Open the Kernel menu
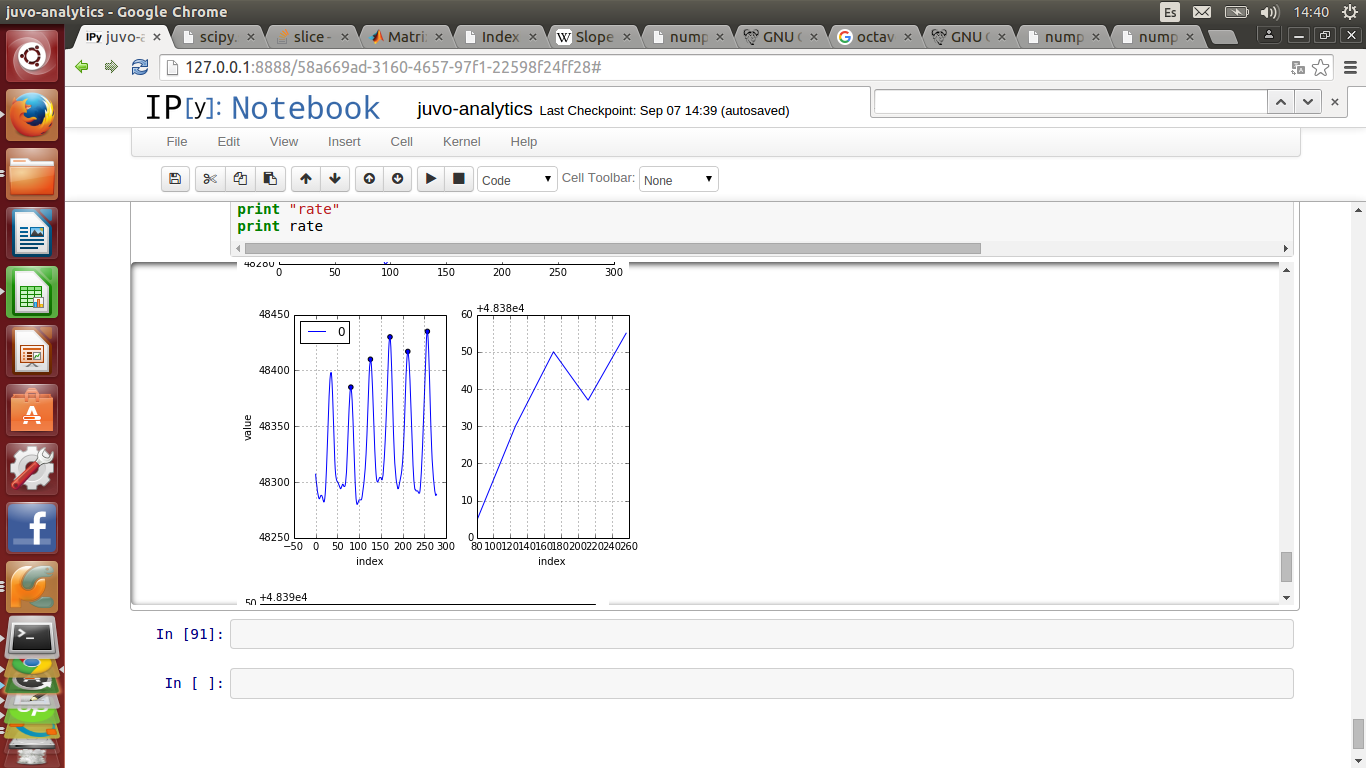The image size is (1366, 768). pos(461,142)
